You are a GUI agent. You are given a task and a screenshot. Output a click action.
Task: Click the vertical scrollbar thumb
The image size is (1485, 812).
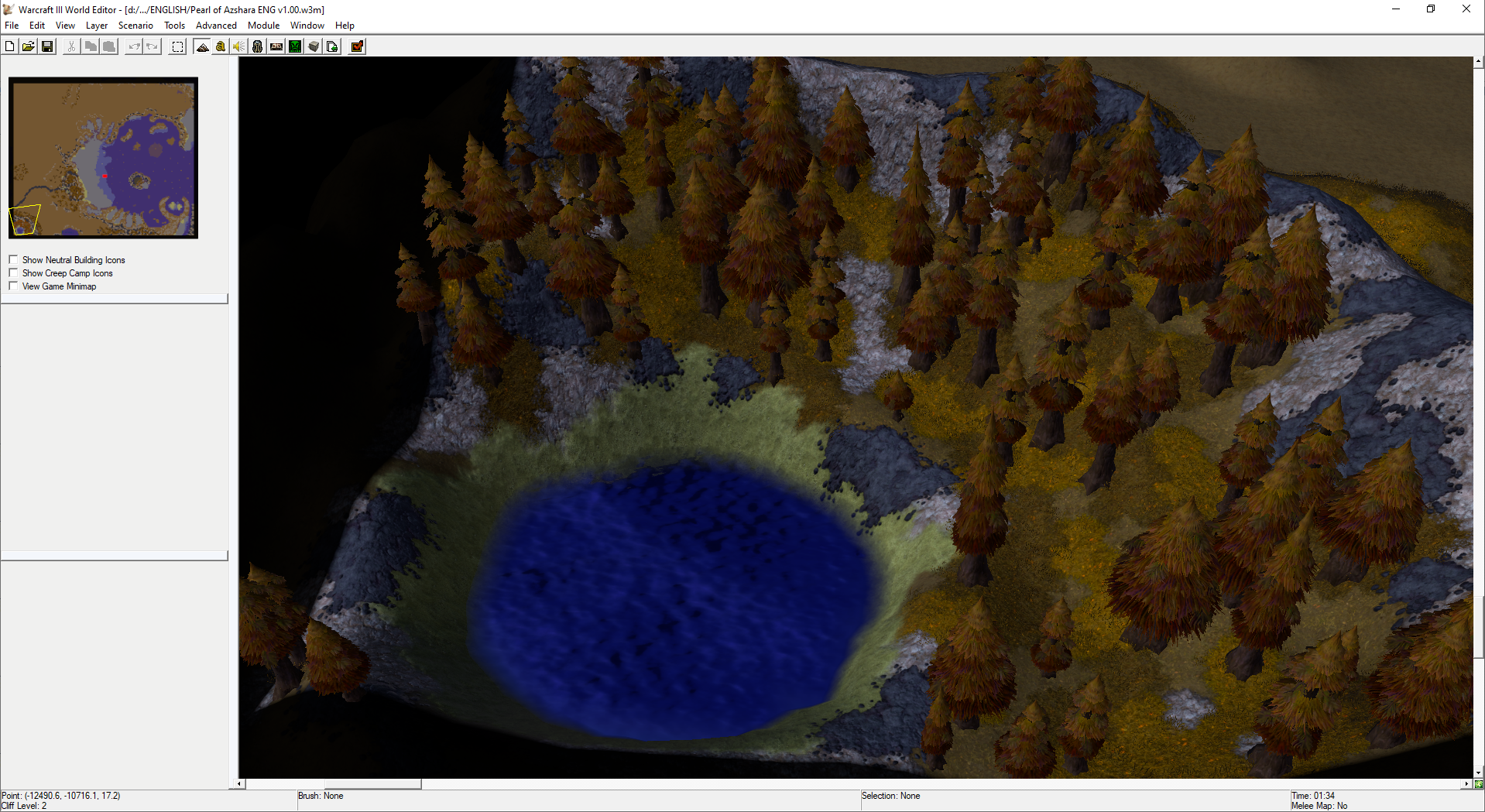coord(1479,627)
